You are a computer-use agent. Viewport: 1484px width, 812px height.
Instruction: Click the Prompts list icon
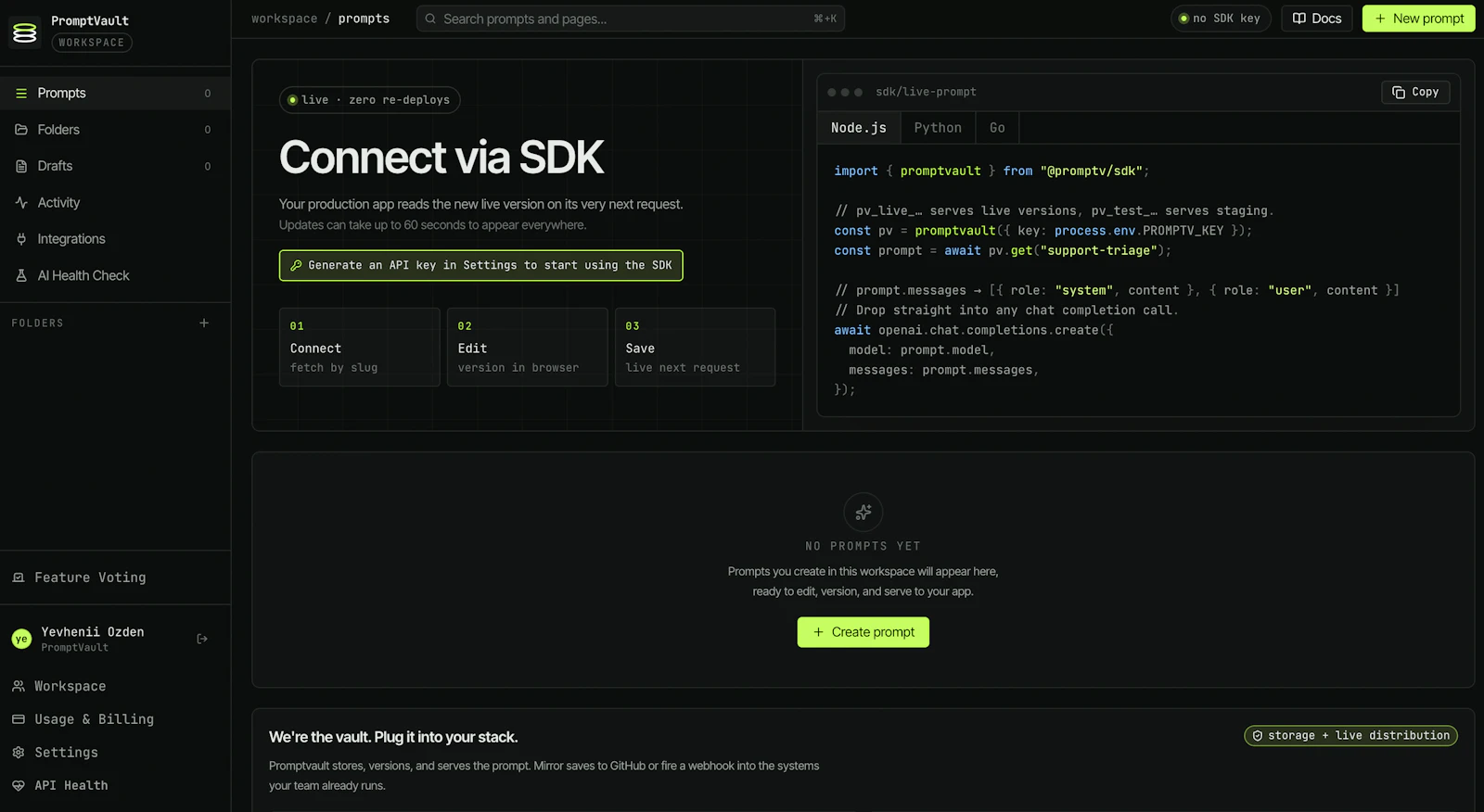(21, 93)
